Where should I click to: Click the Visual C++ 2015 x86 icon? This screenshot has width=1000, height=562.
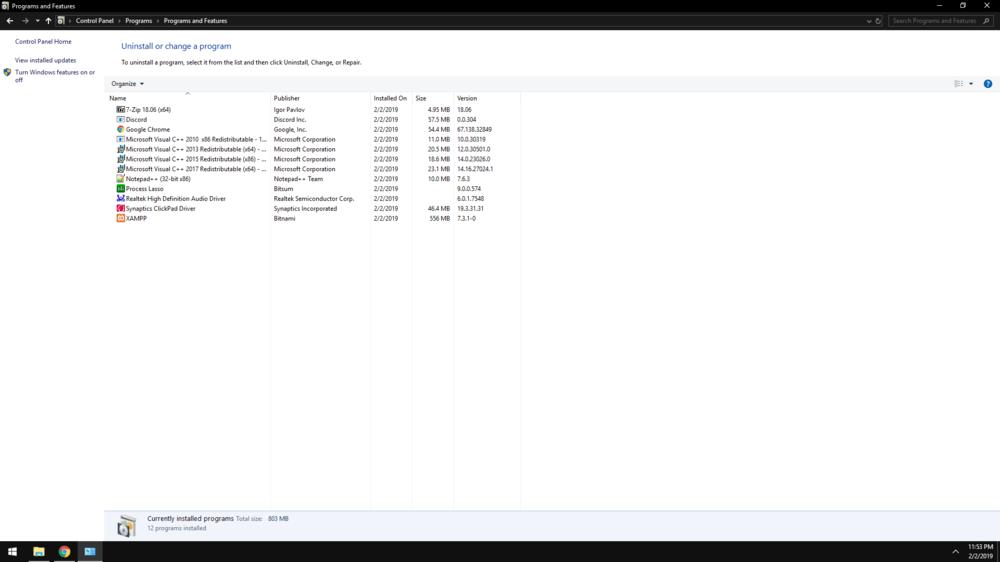pyautogui.click(x=121, y=159)
